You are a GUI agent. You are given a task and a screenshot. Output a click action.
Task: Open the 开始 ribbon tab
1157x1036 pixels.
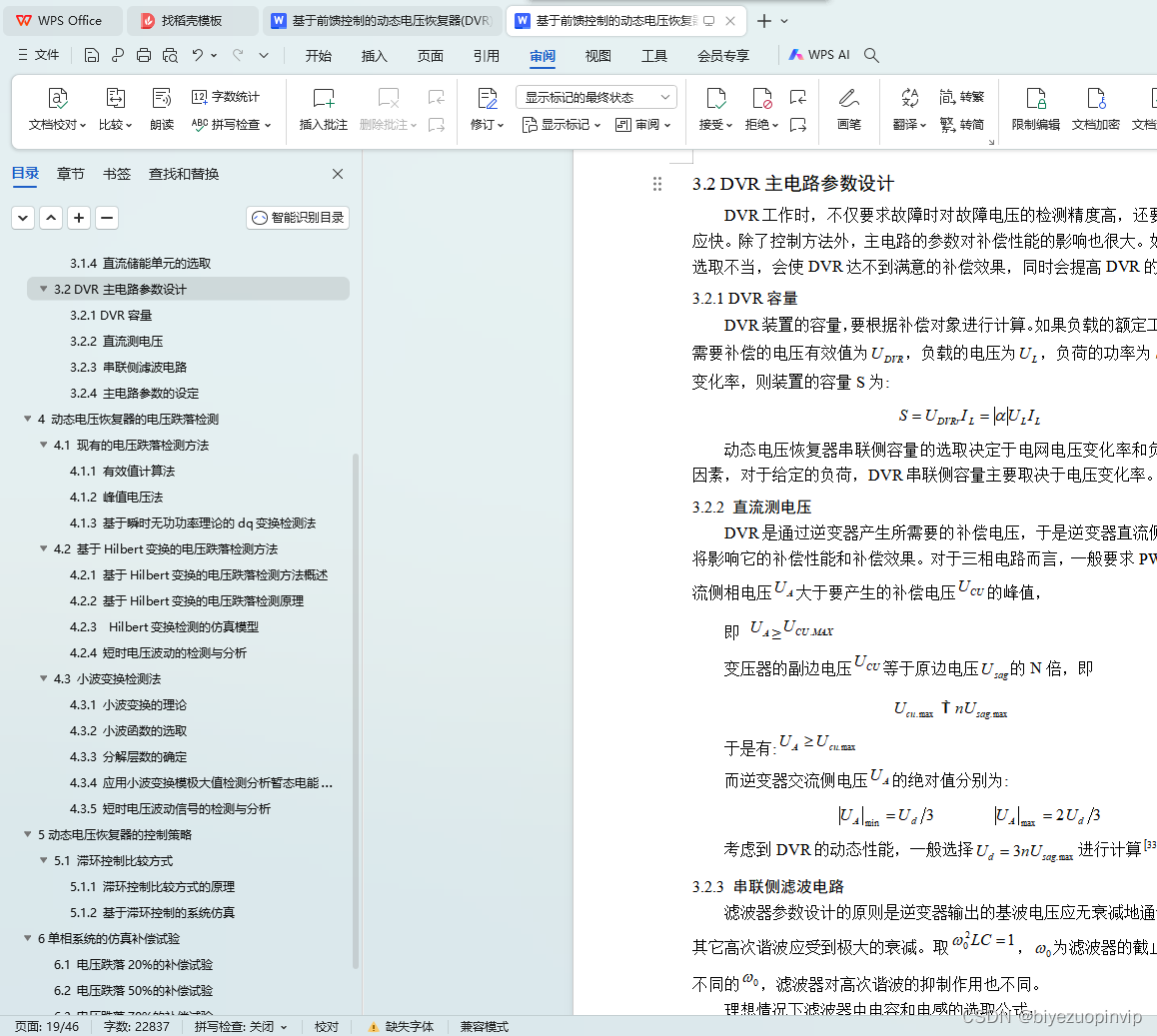click(x=318, y=55)
